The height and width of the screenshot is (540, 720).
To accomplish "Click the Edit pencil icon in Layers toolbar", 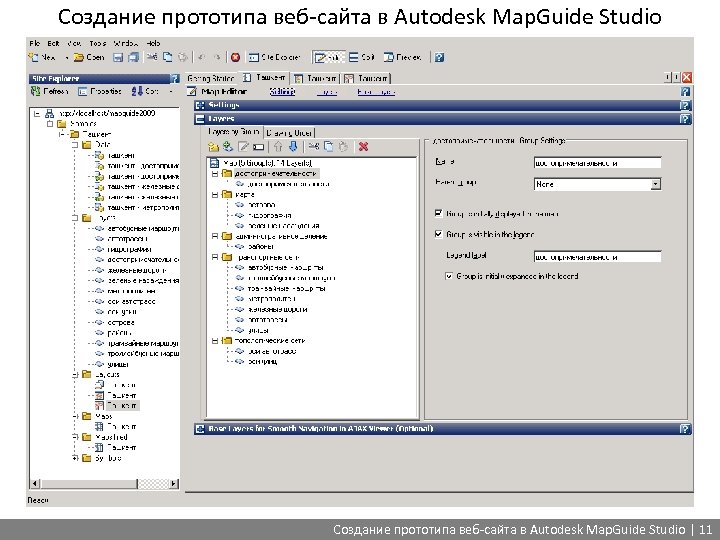I will (x=243, y=146).
